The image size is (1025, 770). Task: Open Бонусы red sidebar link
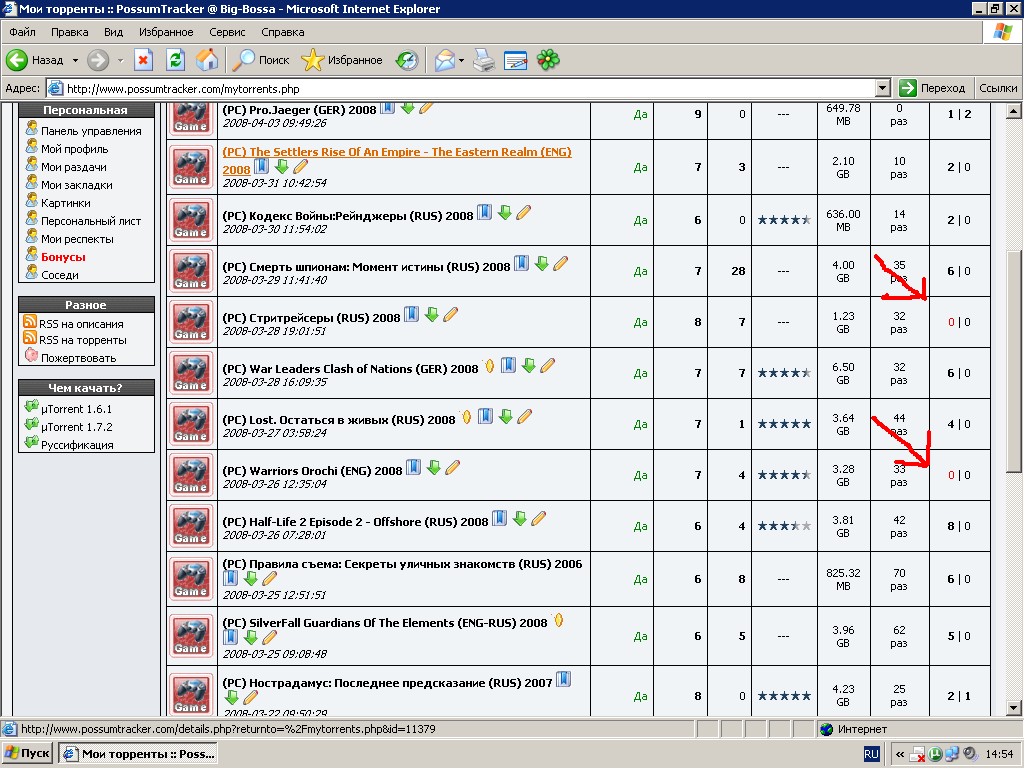pos(63,257)
